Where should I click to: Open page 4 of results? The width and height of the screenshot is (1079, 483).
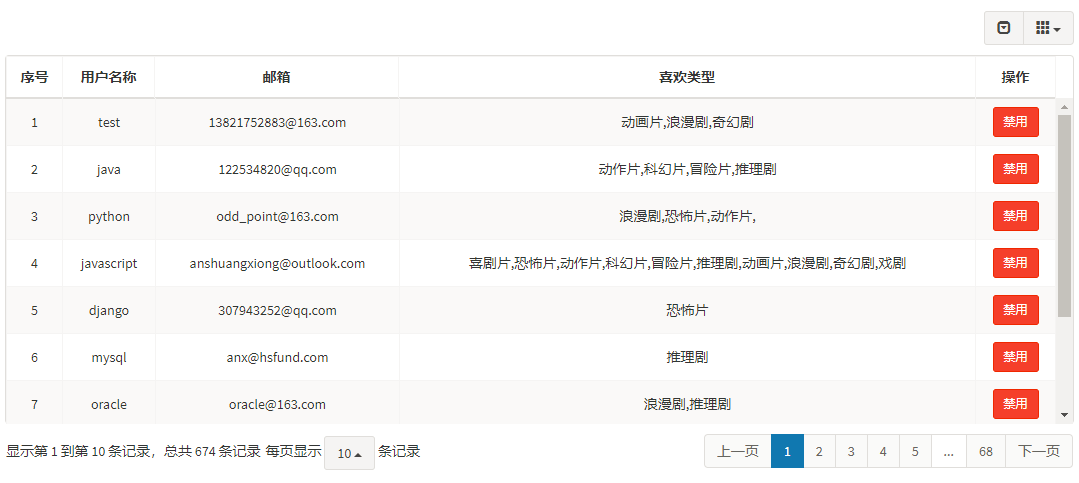(884, 451)
